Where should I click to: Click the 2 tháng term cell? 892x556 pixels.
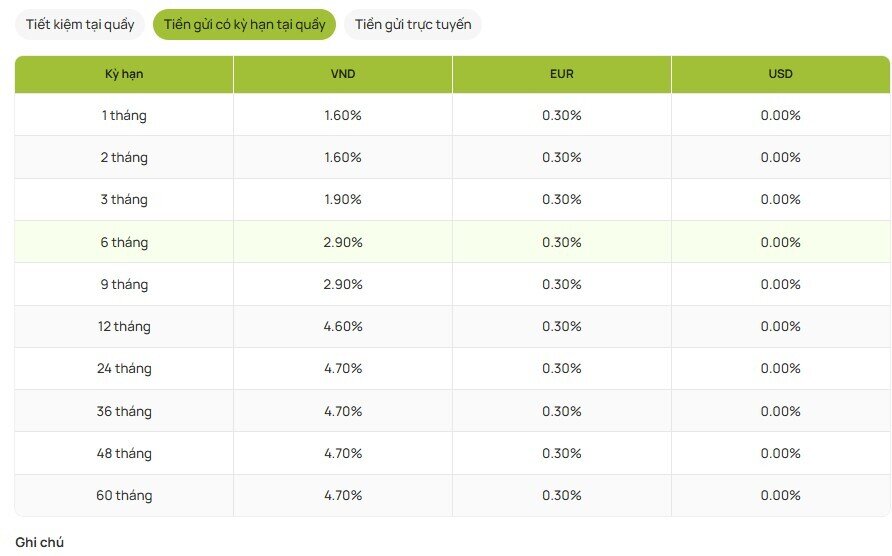click(124, 157)
